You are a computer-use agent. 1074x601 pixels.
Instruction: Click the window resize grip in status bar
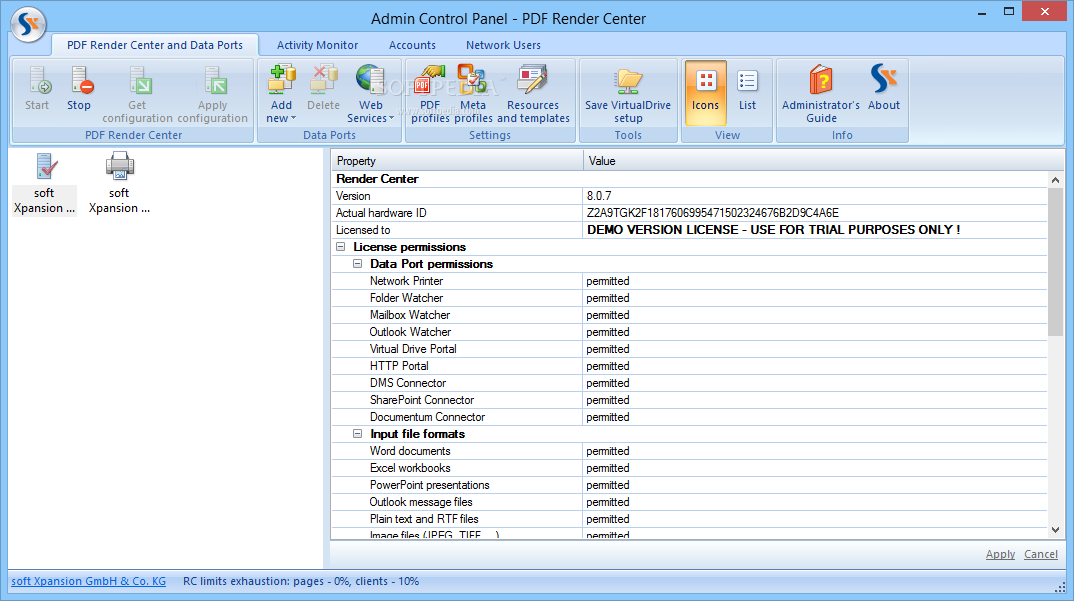point(1061,587)
